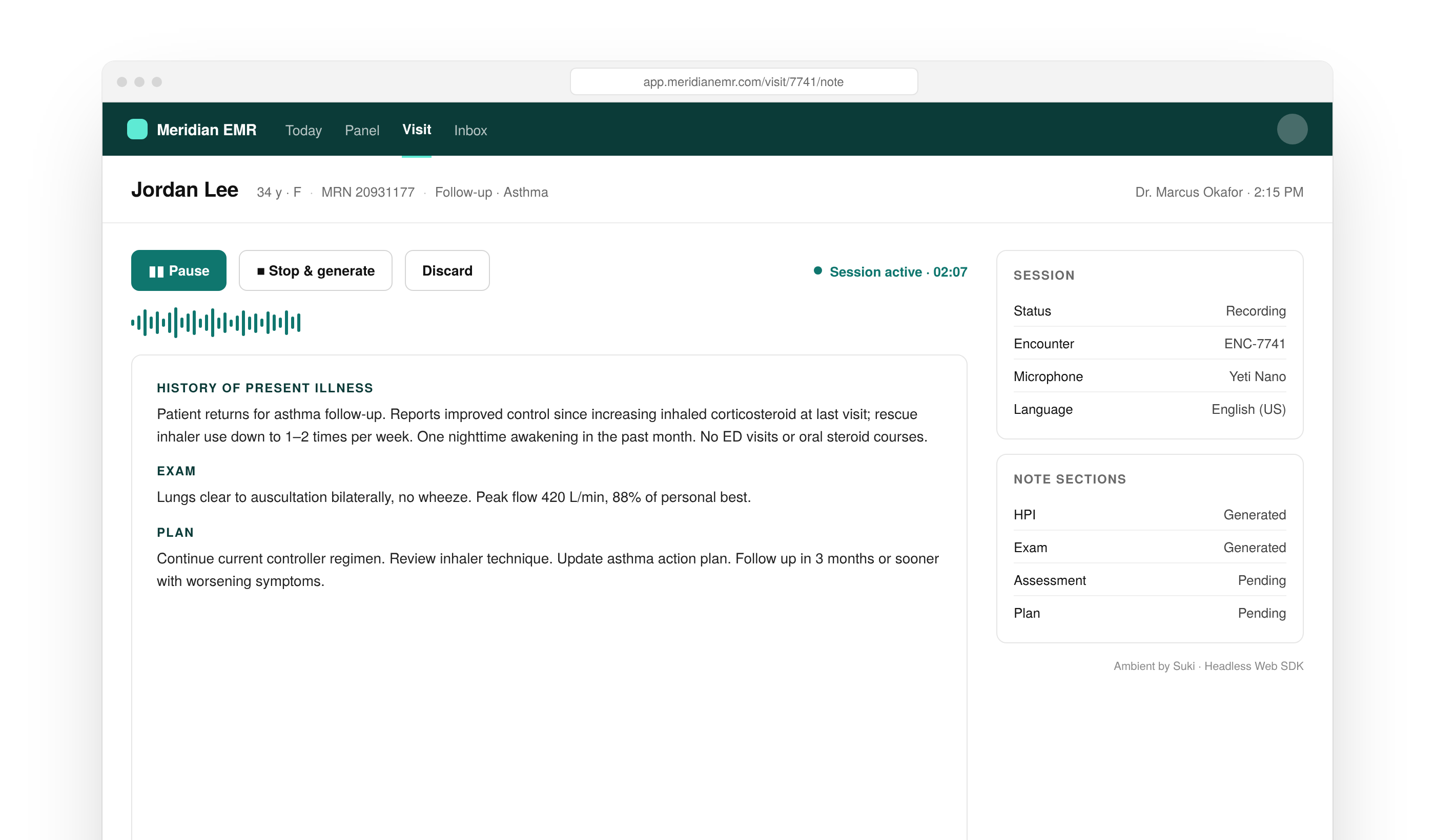Click the NOTE SECTIONS heading
Viewport: 1435px width, 840px height.
1070,479
